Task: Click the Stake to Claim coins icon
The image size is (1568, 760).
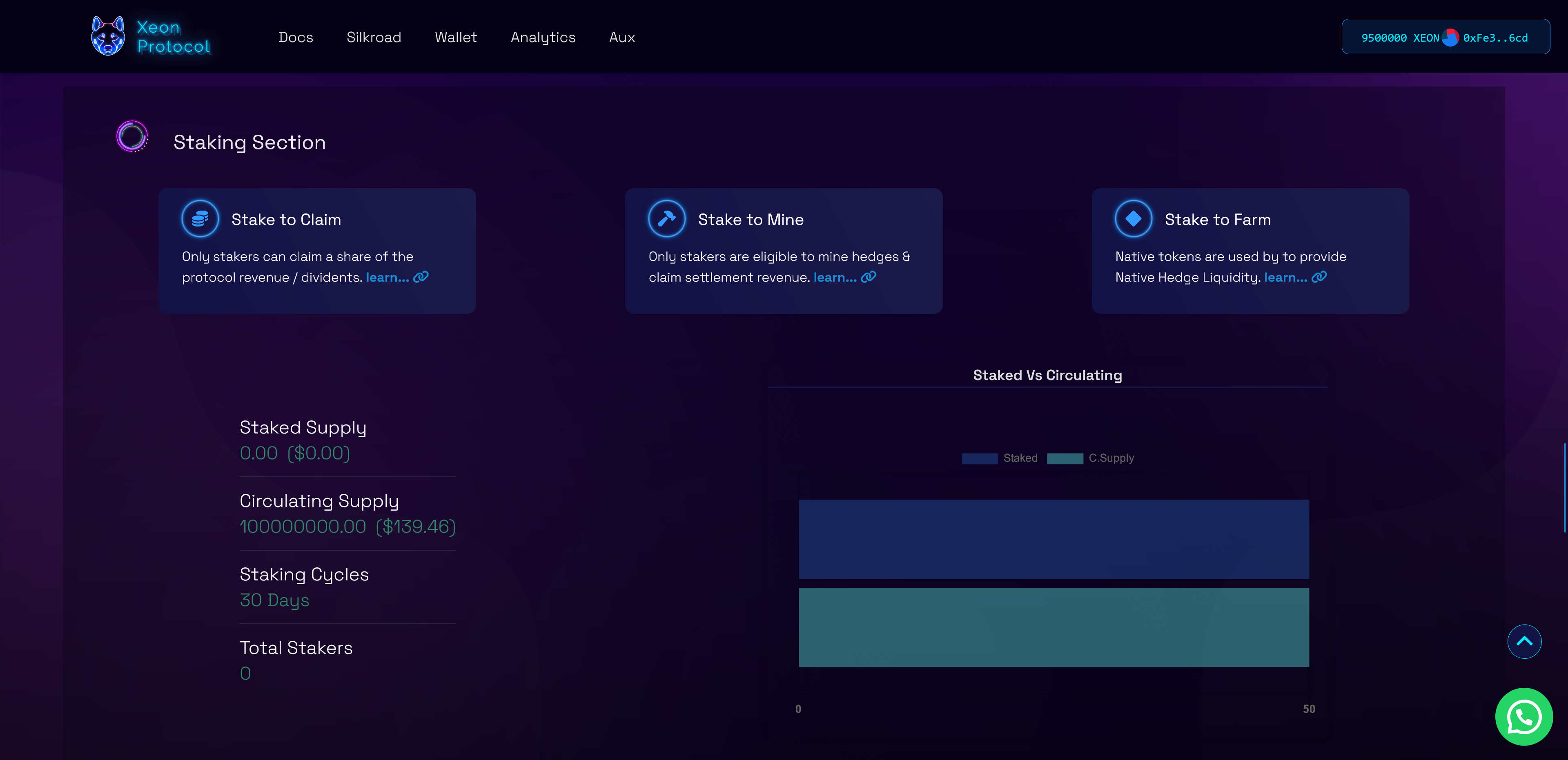Action: click(200, 218)
